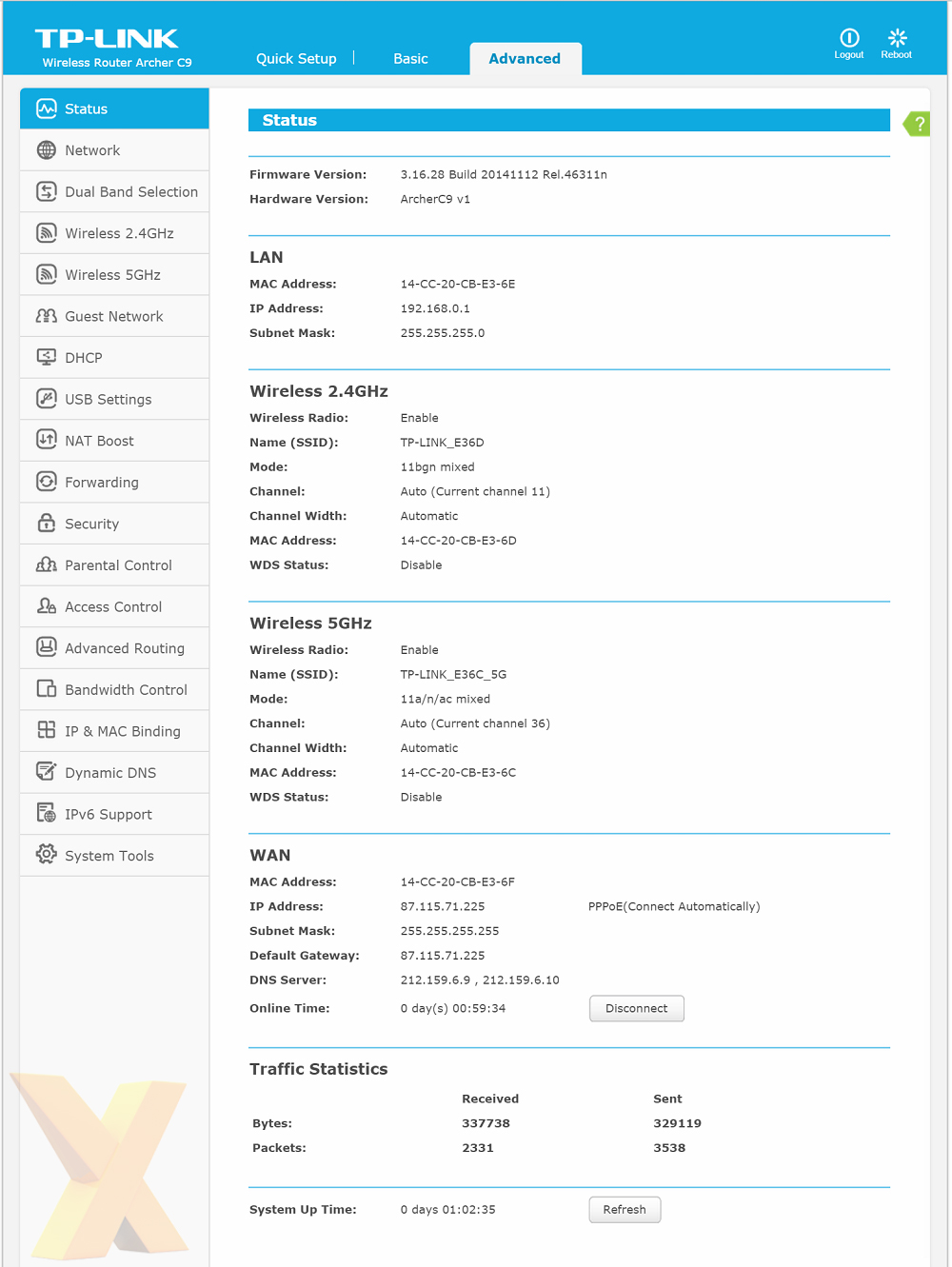This screenshot has width=952, height=1267.
Task: Switch to the Quick Setup tab
Action: [x=296, y=58]
